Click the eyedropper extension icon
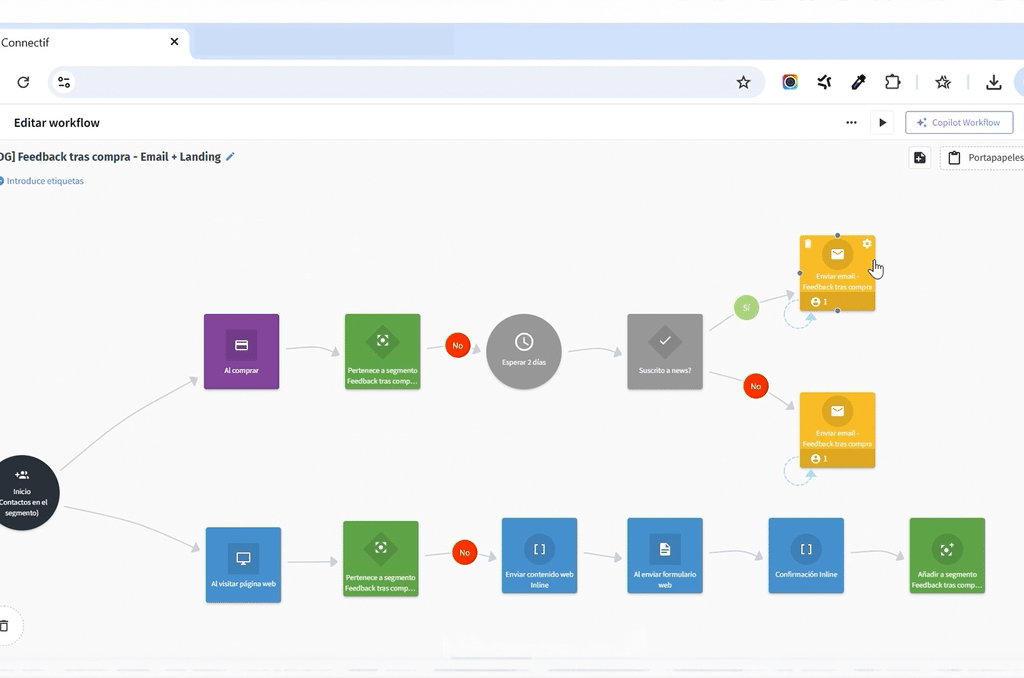The height and width of the screenshot is (678, 1024). pos(859,82)
